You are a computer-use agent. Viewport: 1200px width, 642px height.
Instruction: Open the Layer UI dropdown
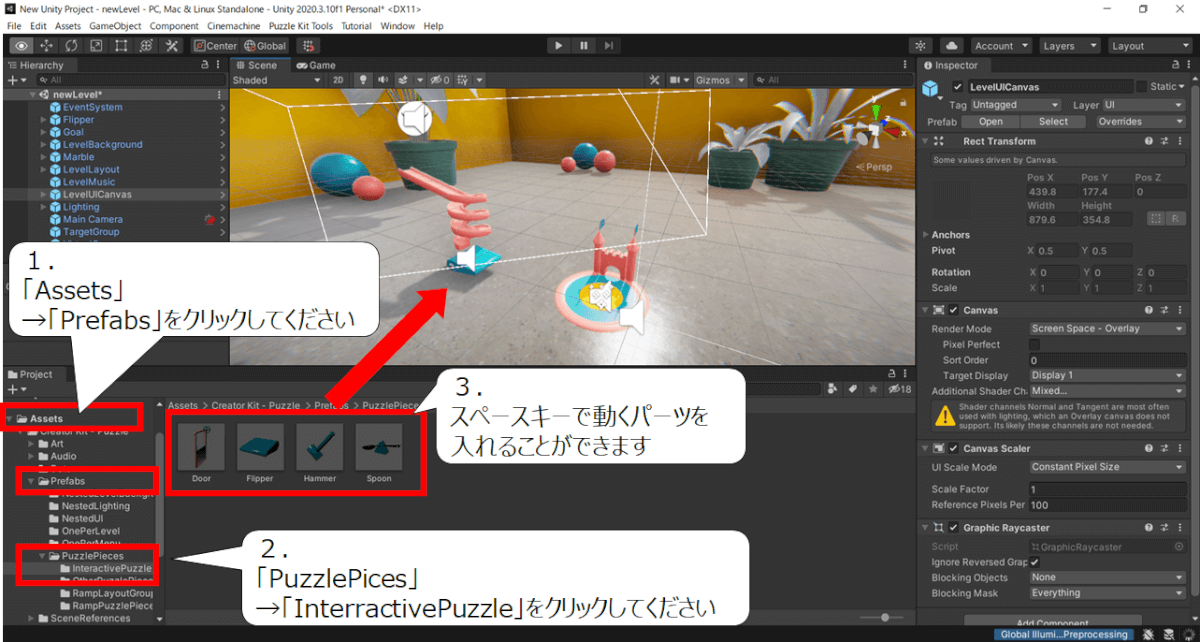(x=1144, y=105)
